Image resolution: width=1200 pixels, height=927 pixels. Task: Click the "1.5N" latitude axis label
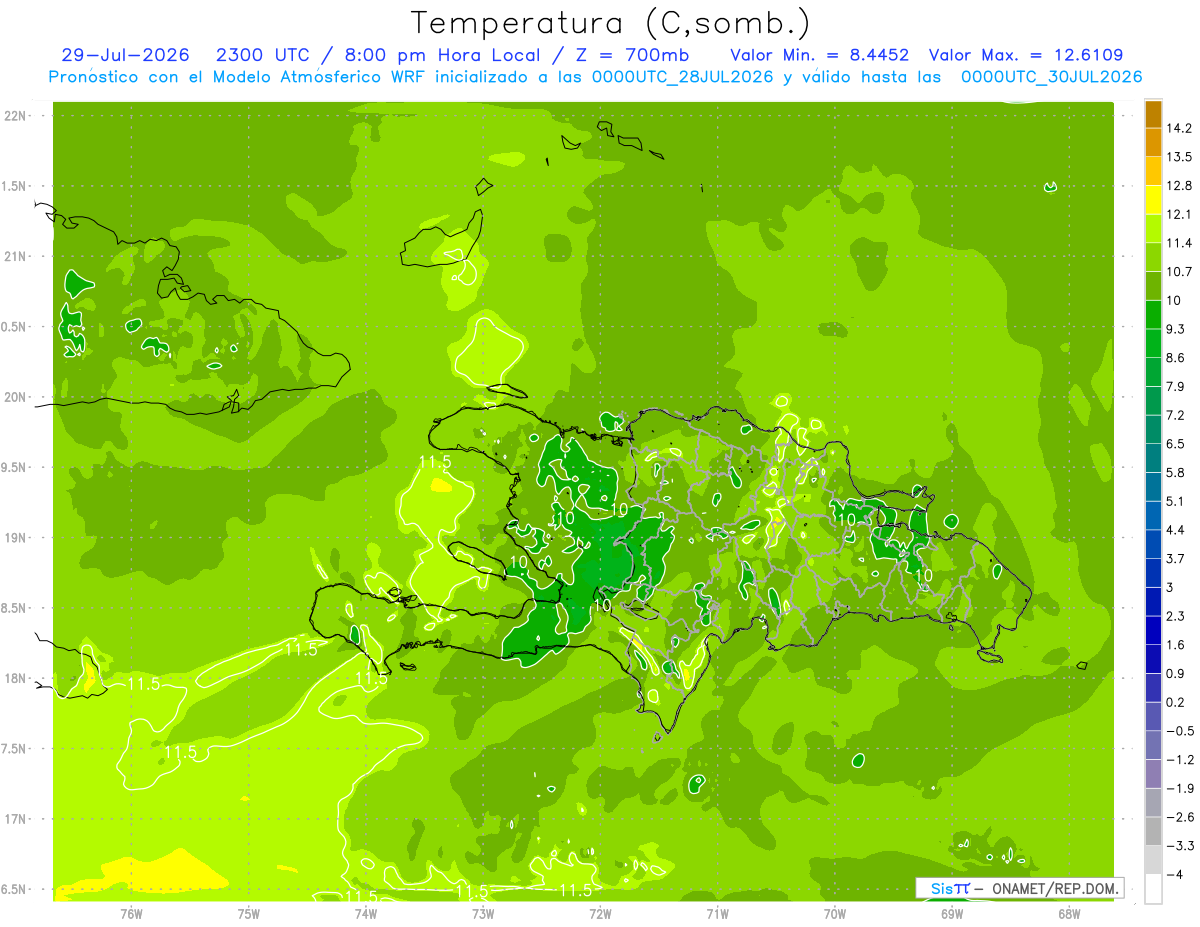15,186
